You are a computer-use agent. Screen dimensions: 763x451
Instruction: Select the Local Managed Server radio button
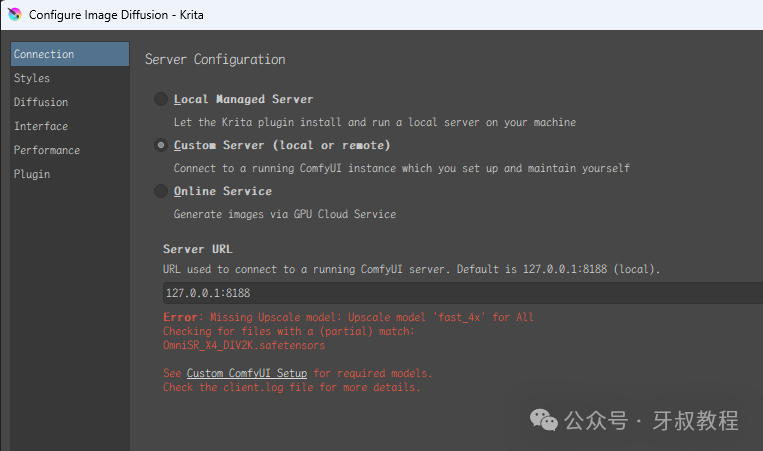point(161,99)
